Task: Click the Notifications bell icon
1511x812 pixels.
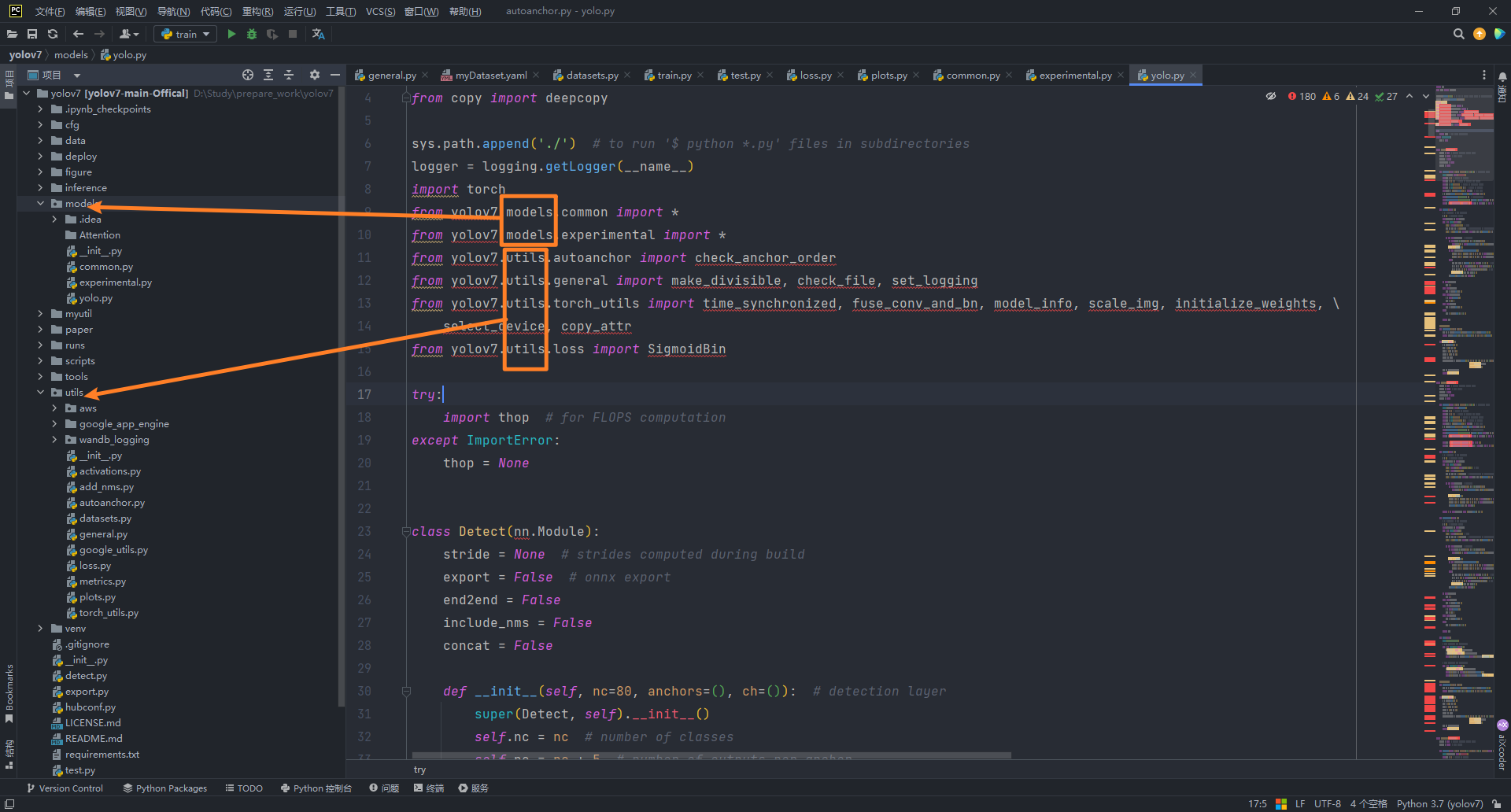Action: point(1502,77)
